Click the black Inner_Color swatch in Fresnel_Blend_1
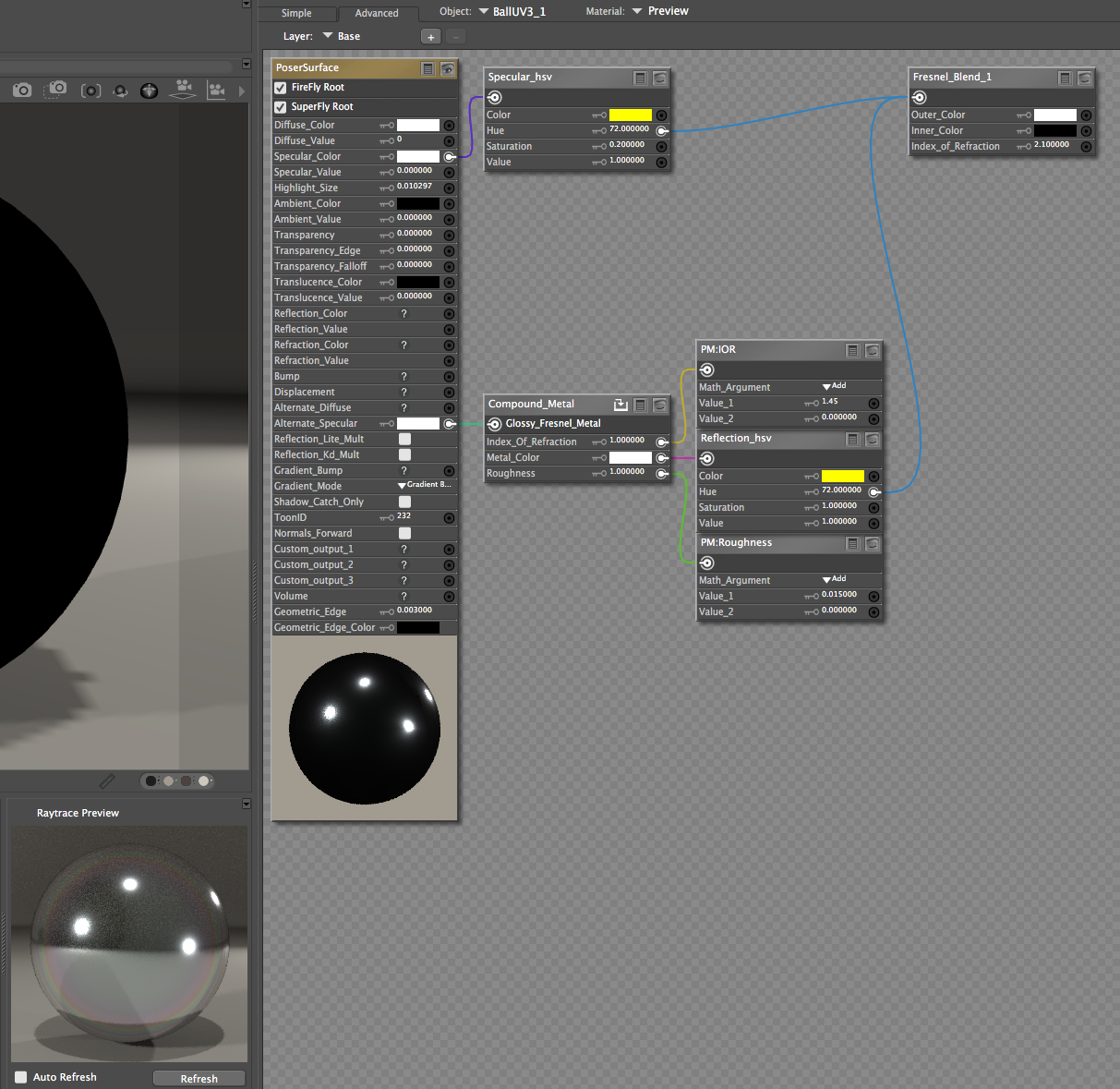This screenshot has width=1120, height=1089. coord(1055,131)
